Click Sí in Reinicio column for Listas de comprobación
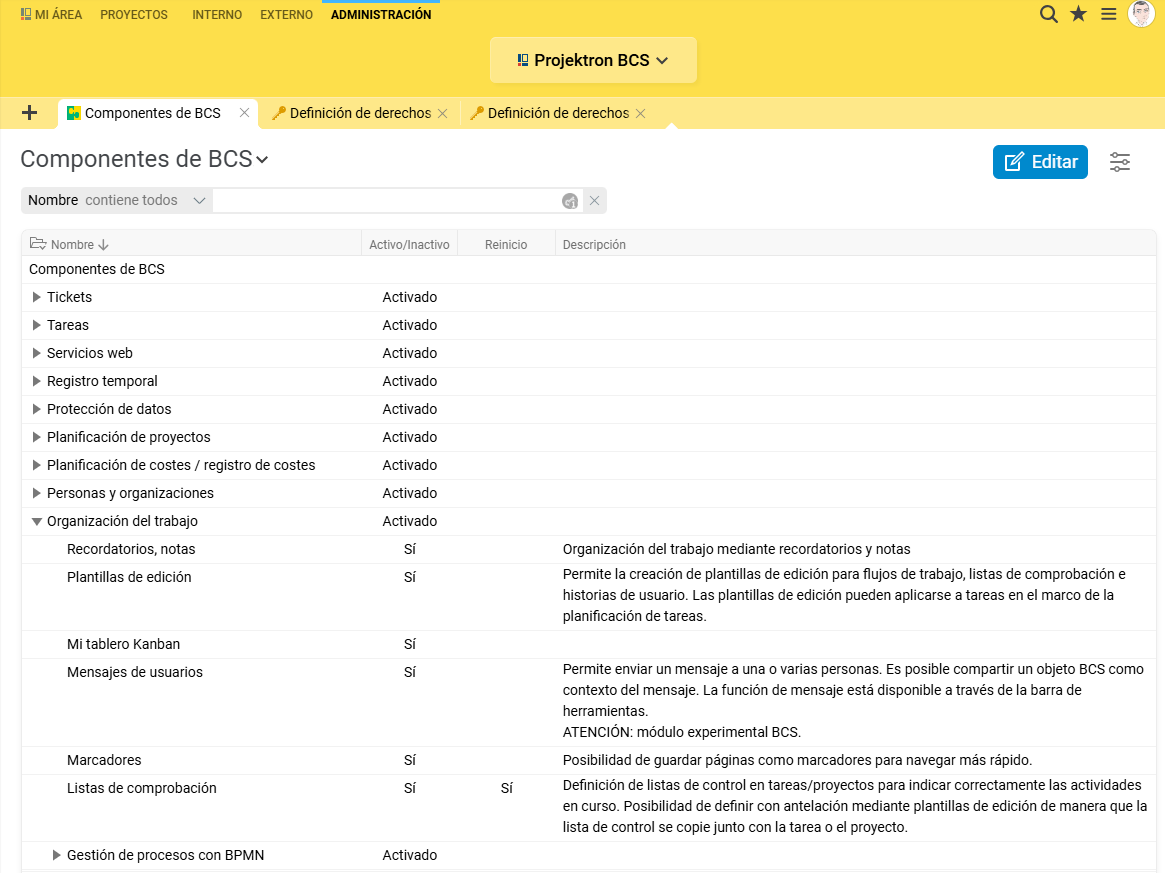 (x=507, y=788)
